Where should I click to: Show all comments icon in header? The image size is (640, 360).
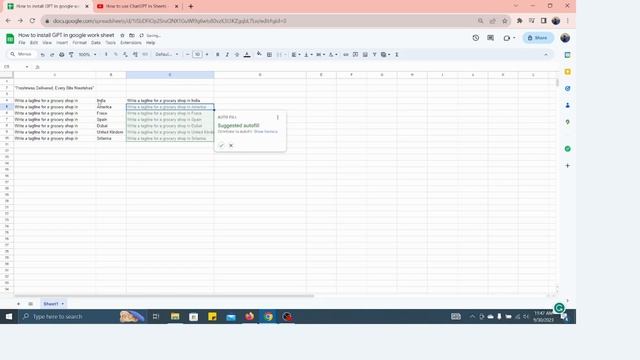tap(491, 38)
